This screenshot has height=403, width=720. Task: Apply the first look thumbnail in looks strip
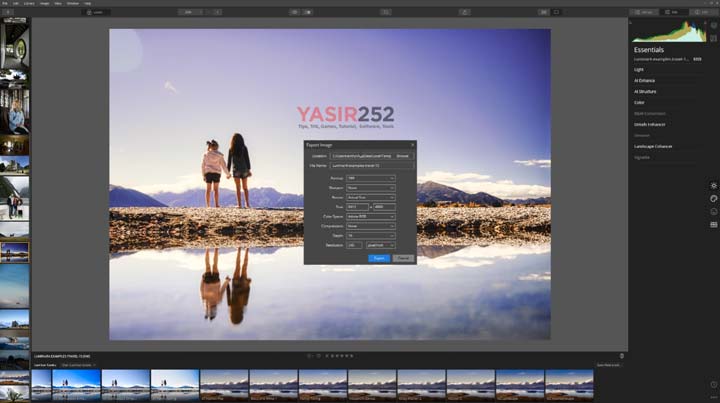coord(41,385)
